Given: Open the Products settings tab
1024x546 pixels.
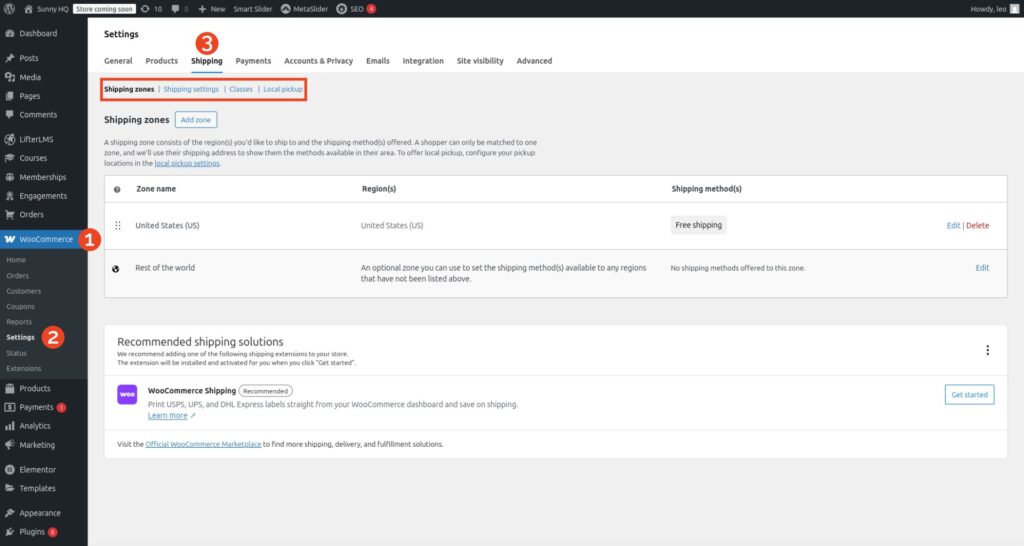Looking at the screenshot, I should click(161, 61).
